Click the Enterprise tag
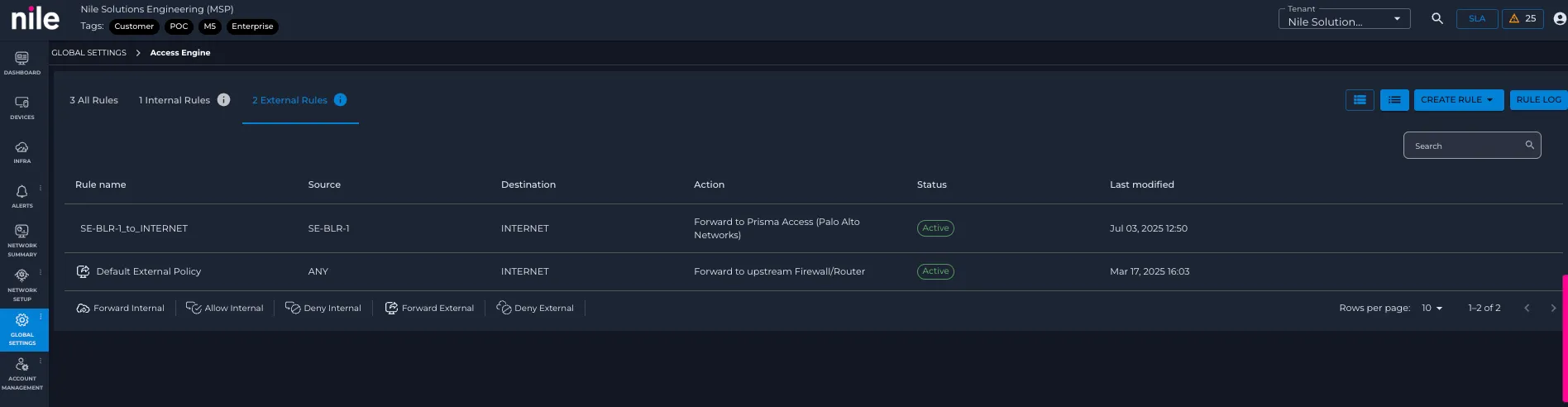1568x407 pixels. (252, 26)
